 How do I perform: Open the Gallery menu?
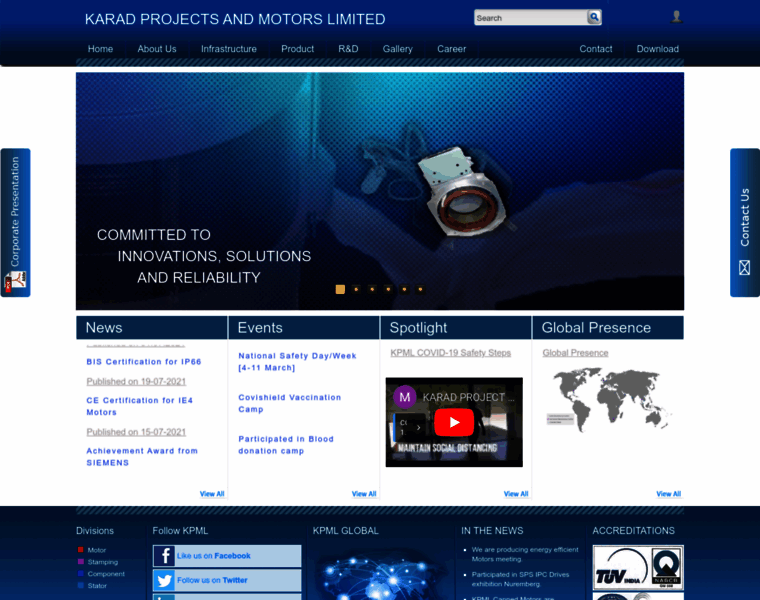coord(397,49)
